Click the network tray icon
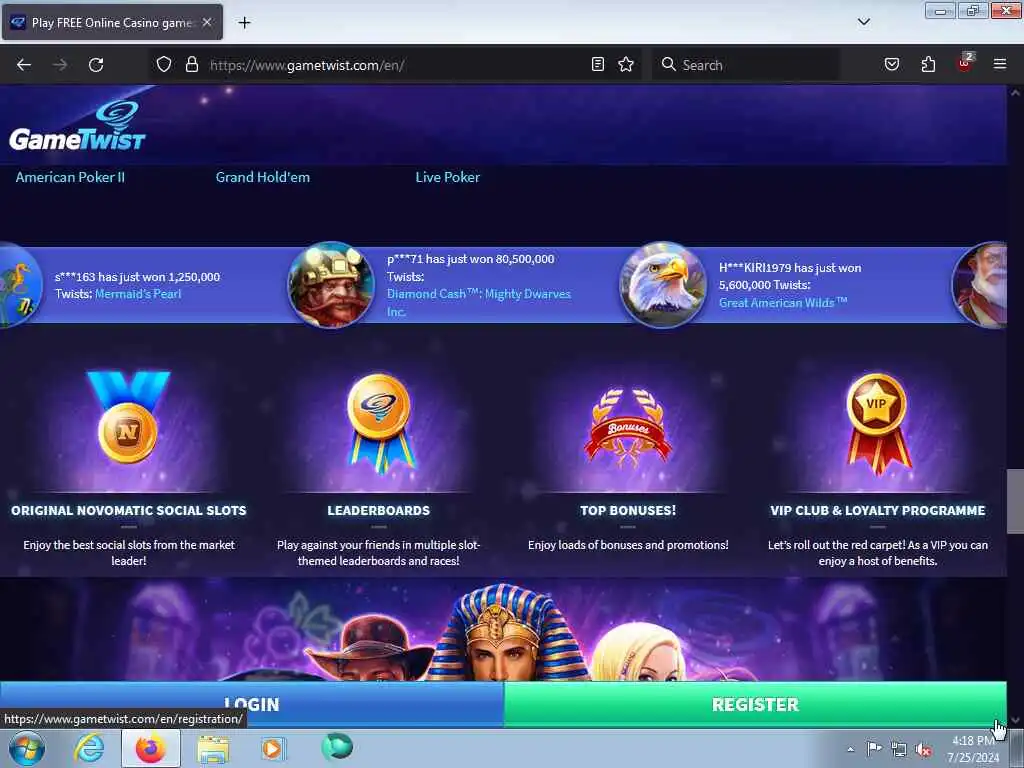 899,749
